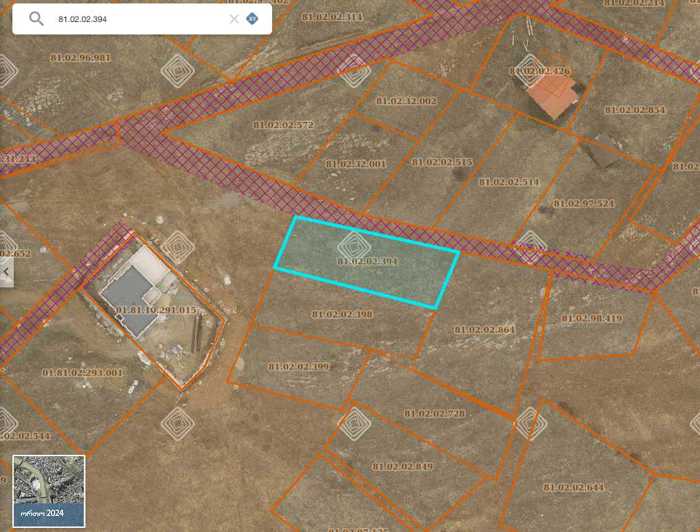Image resolution: width=700 pixels, height=532 pixels.
Task: Select parcel 81.02.02.514
Action: click(x=508, y=182)
